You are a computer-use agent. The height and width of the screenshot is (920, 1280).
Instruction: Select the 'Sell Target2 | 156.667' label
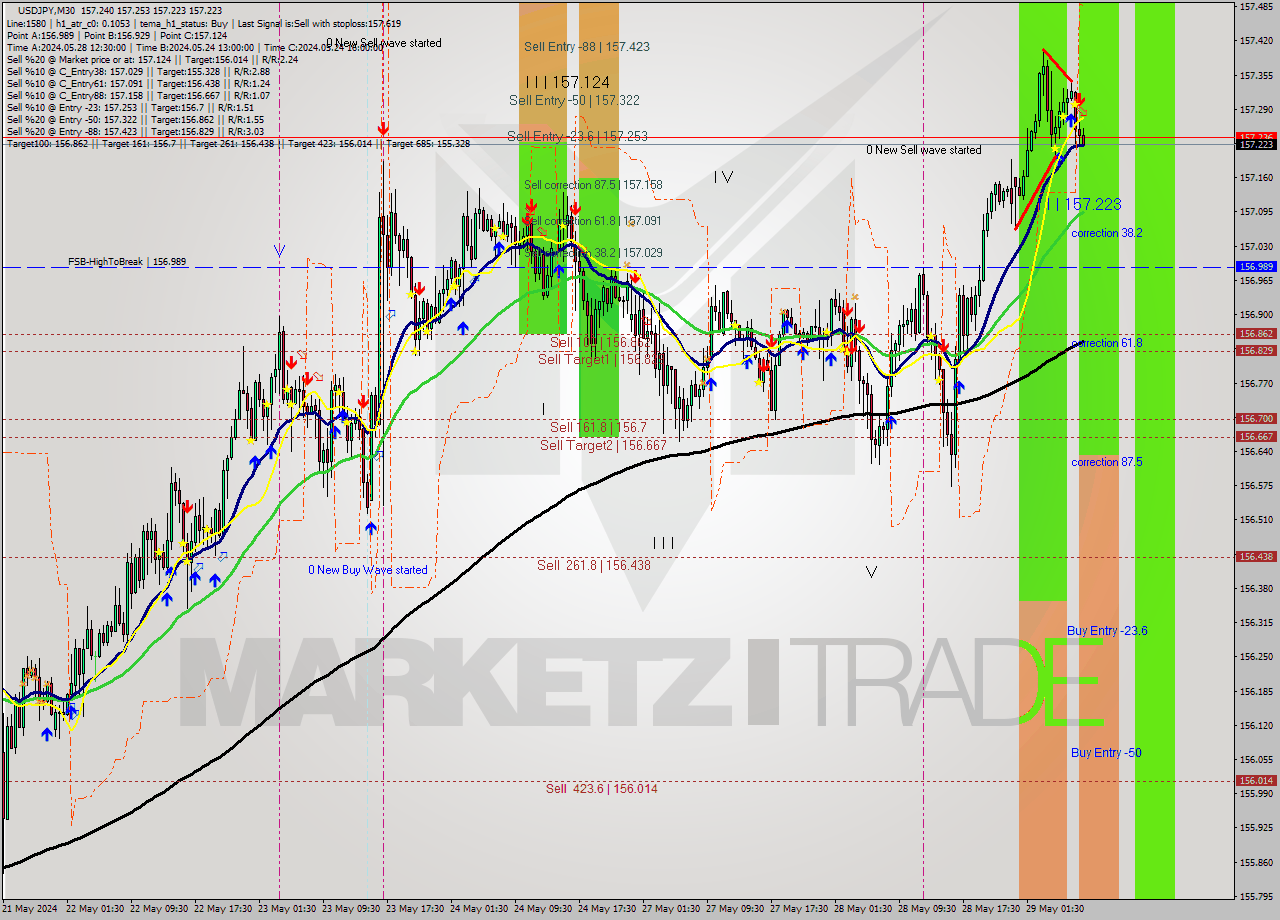point(603,445)
